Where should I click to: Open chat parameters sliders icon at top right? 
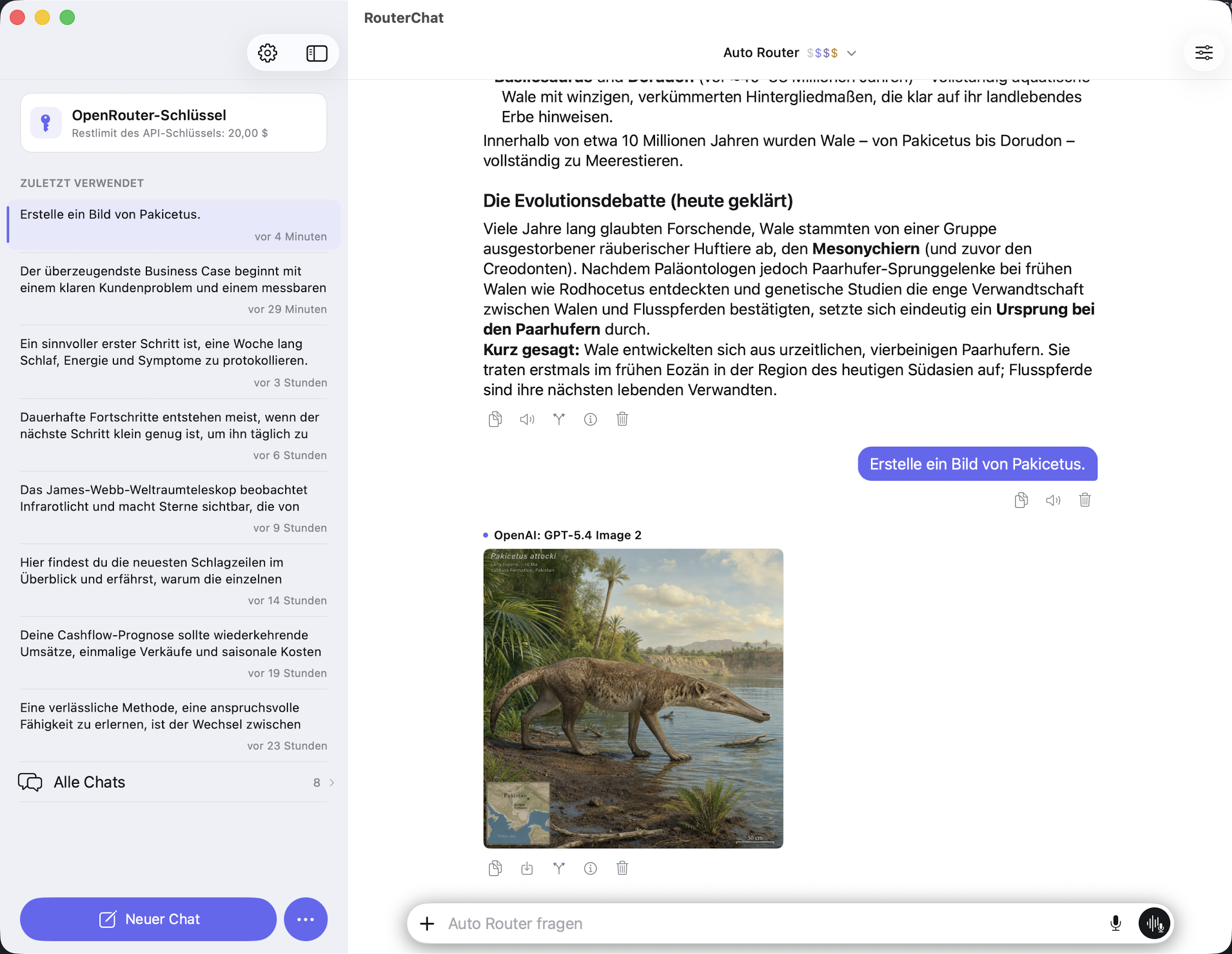pyautogui.click(x=1203, y=53)
